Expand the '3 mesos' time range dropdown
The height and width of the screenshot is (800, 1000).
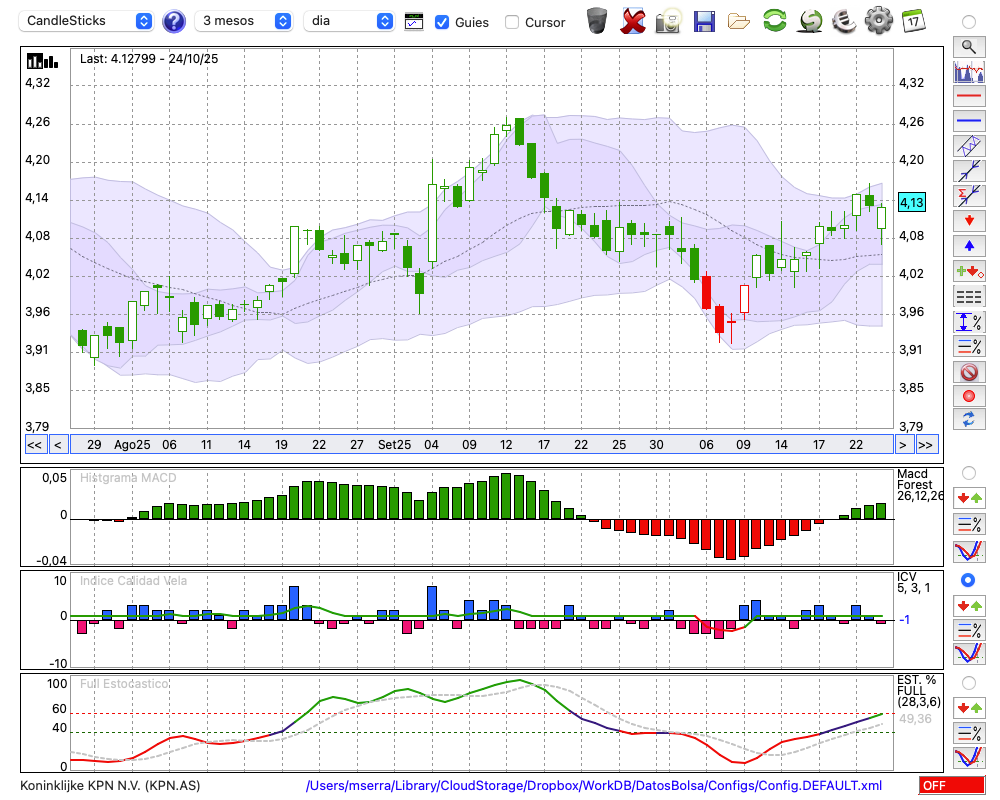245,21
